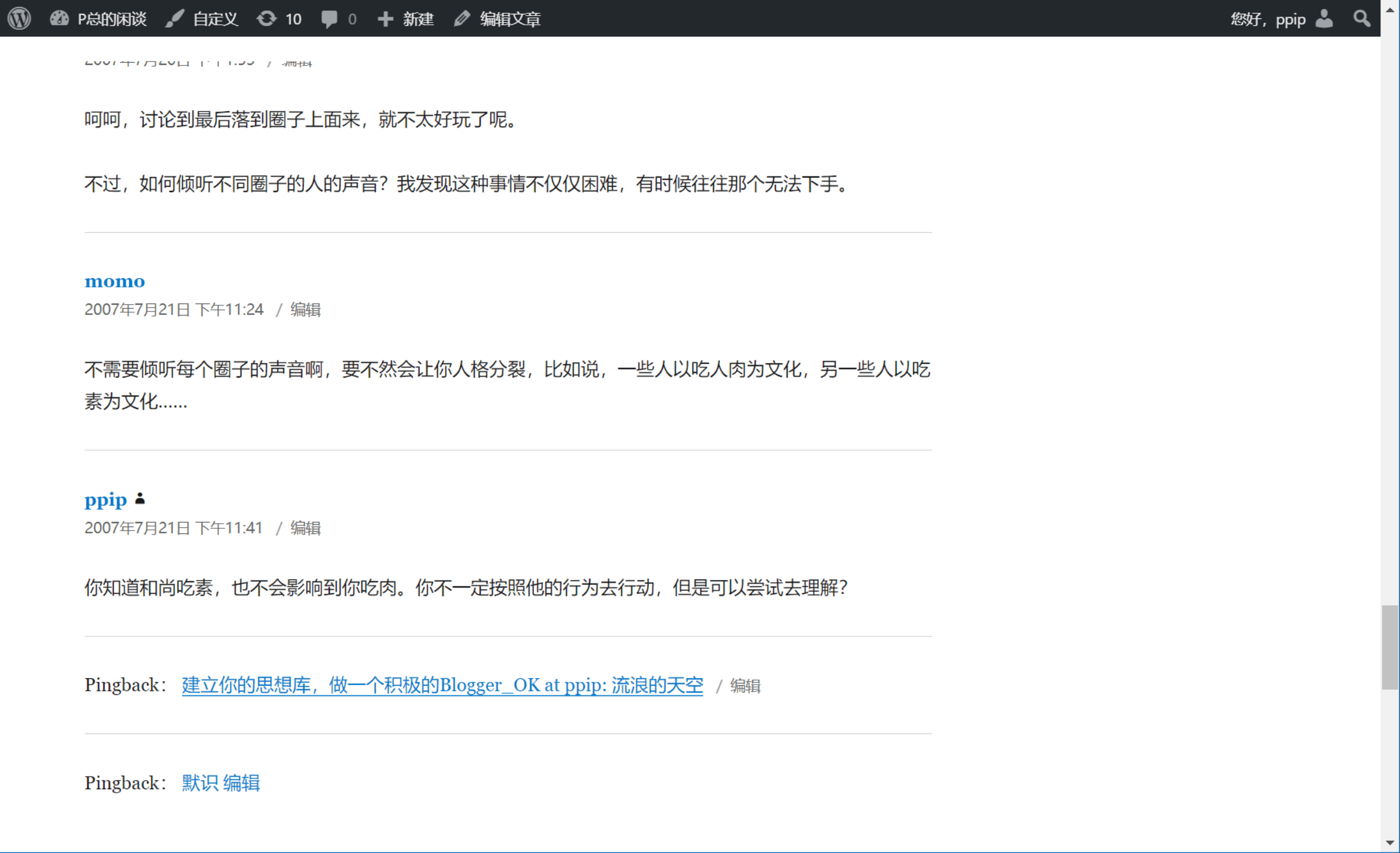Click 编辑 beside momo's comment
The width and height of the screenshot is (1400, 853).
[x=305, y=309]
